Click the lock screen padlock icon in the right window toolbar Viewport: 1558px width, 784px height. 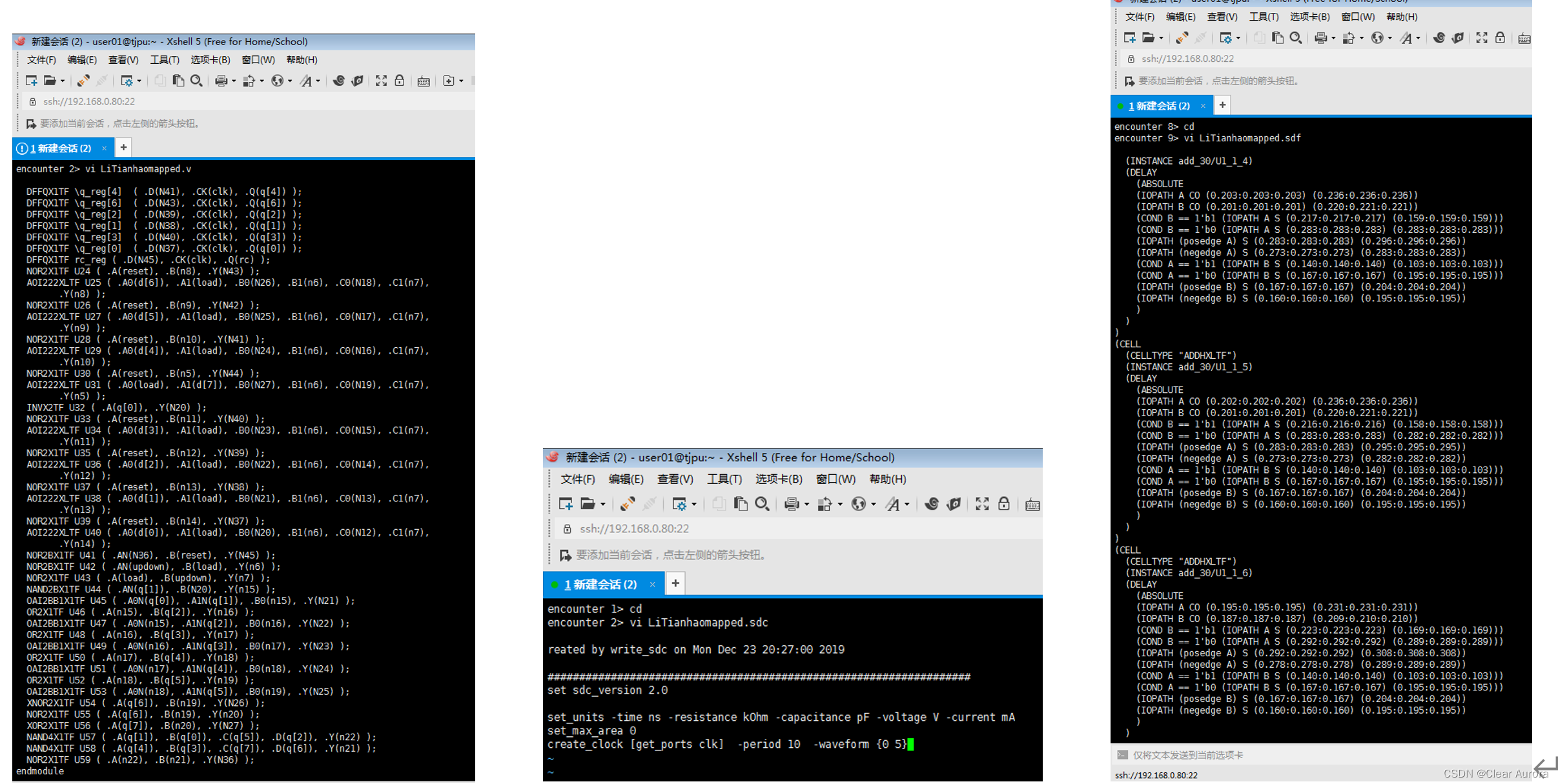[1500, 38]
